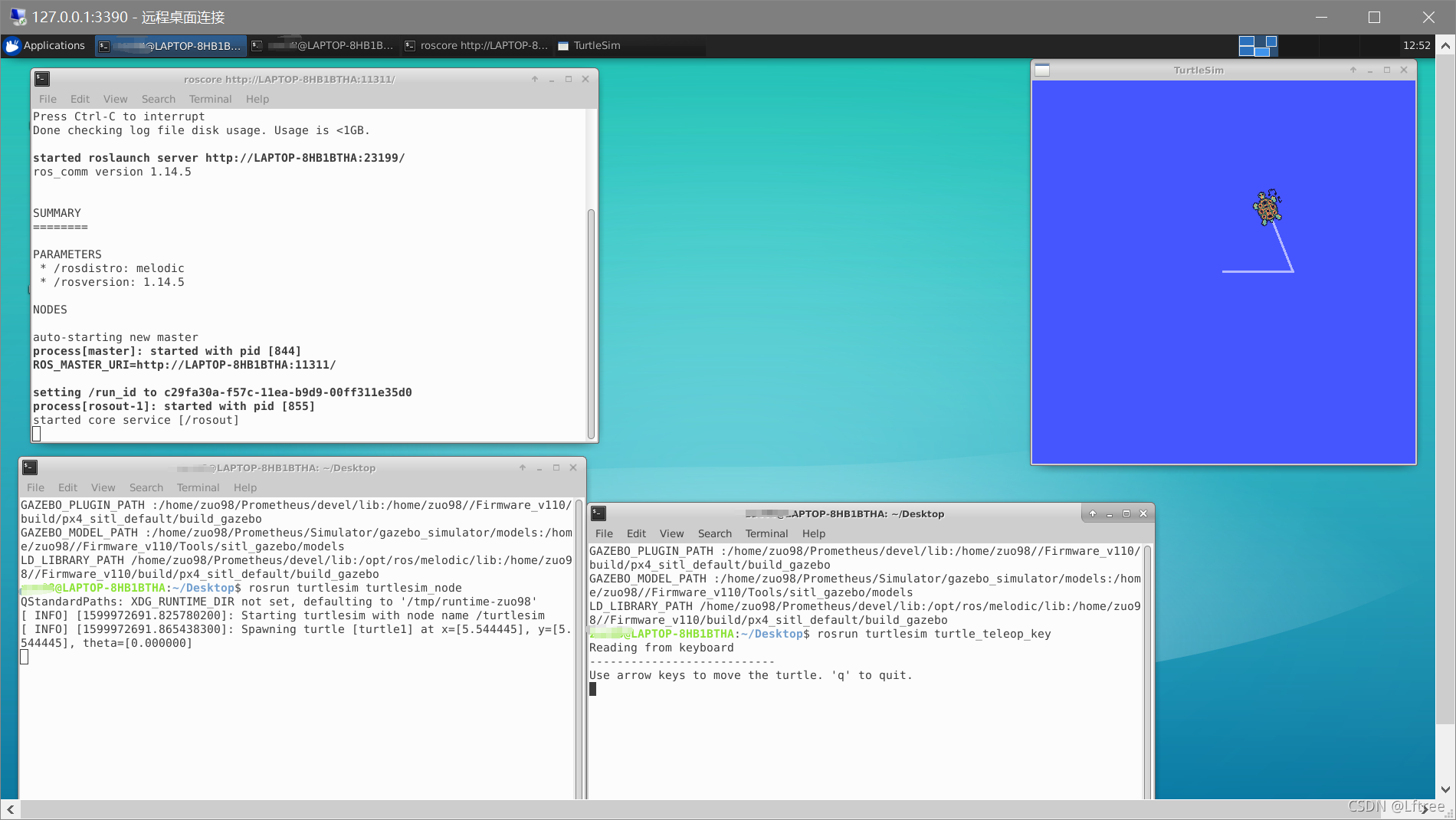
Task: Click the teleop_key terminal title icon
Action: pos(598,513)
